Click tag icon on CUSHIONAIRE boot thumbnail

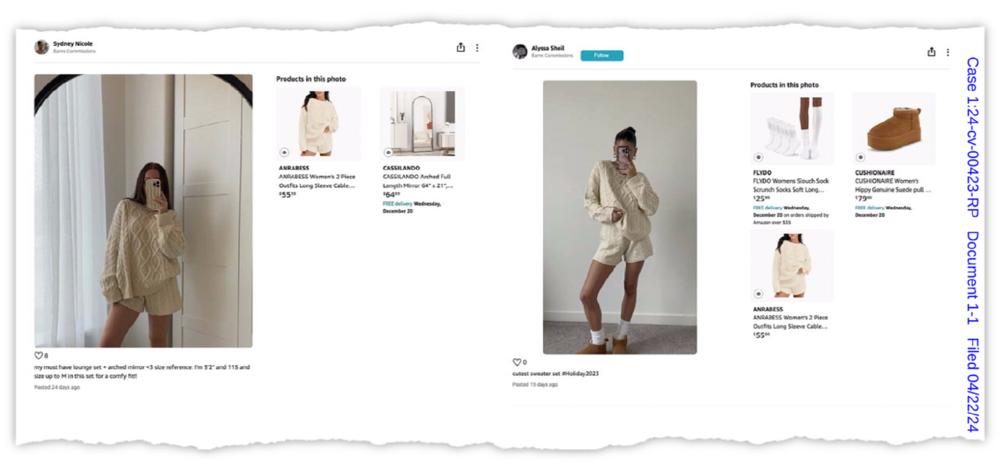[860, 157]
